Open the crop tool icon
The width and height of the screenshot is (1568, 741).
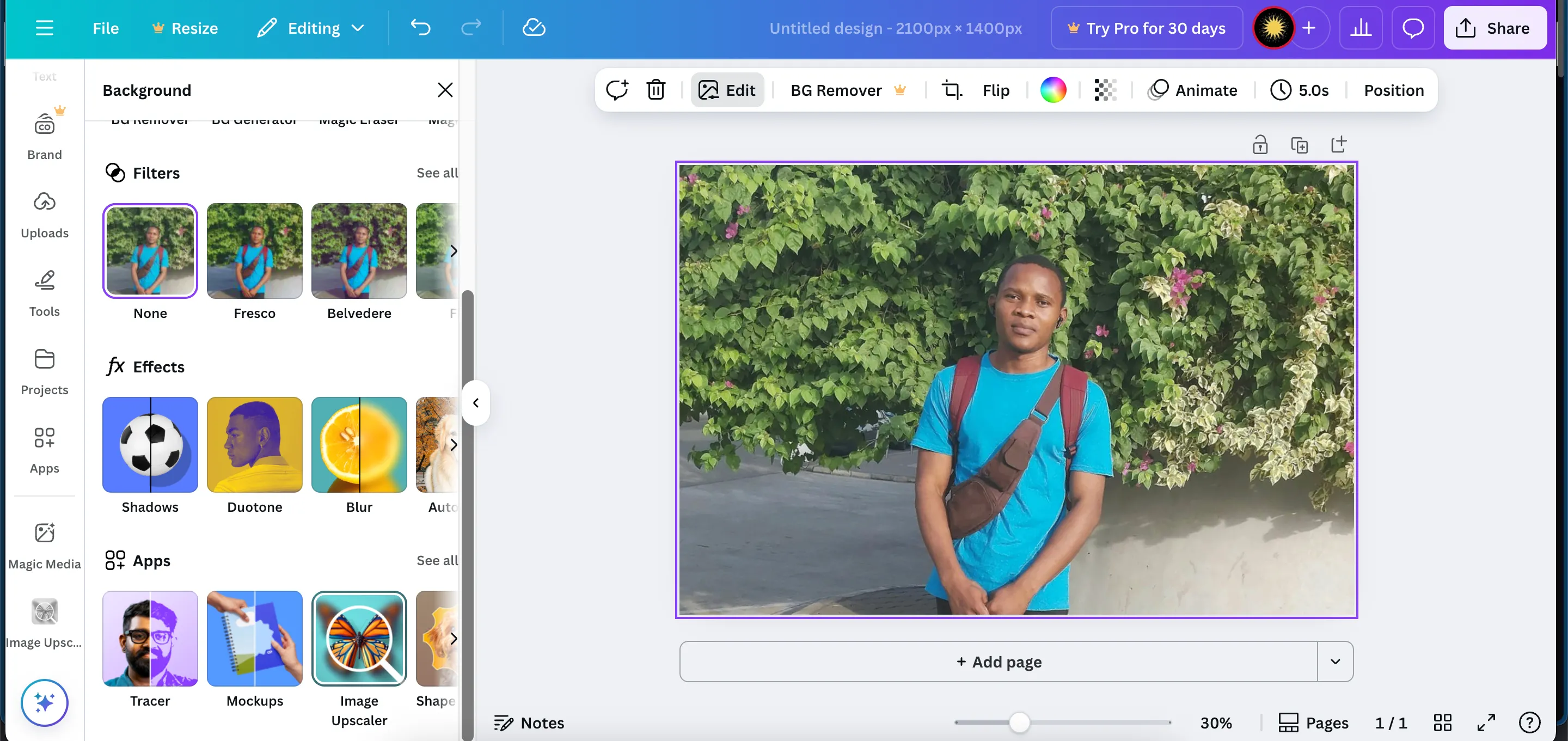pos(952,90)
